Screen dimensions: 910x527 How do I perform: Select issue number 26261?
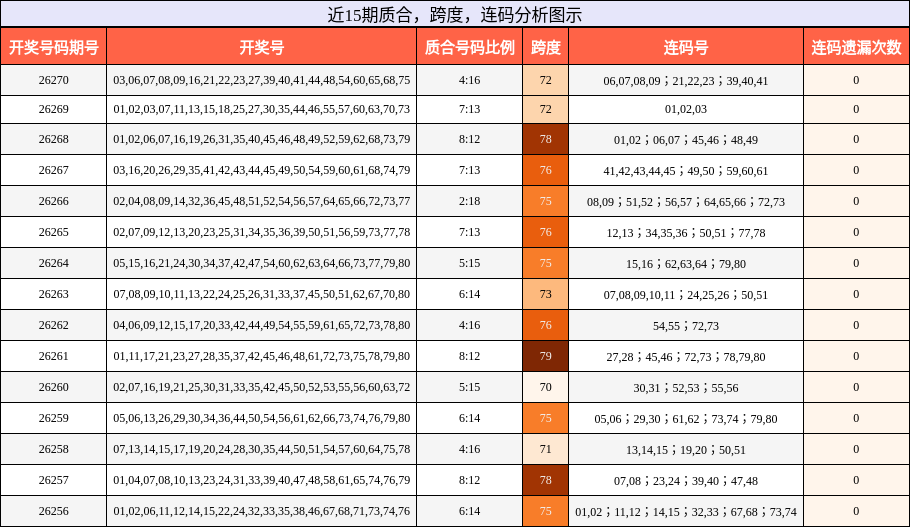tap(53, 356)
